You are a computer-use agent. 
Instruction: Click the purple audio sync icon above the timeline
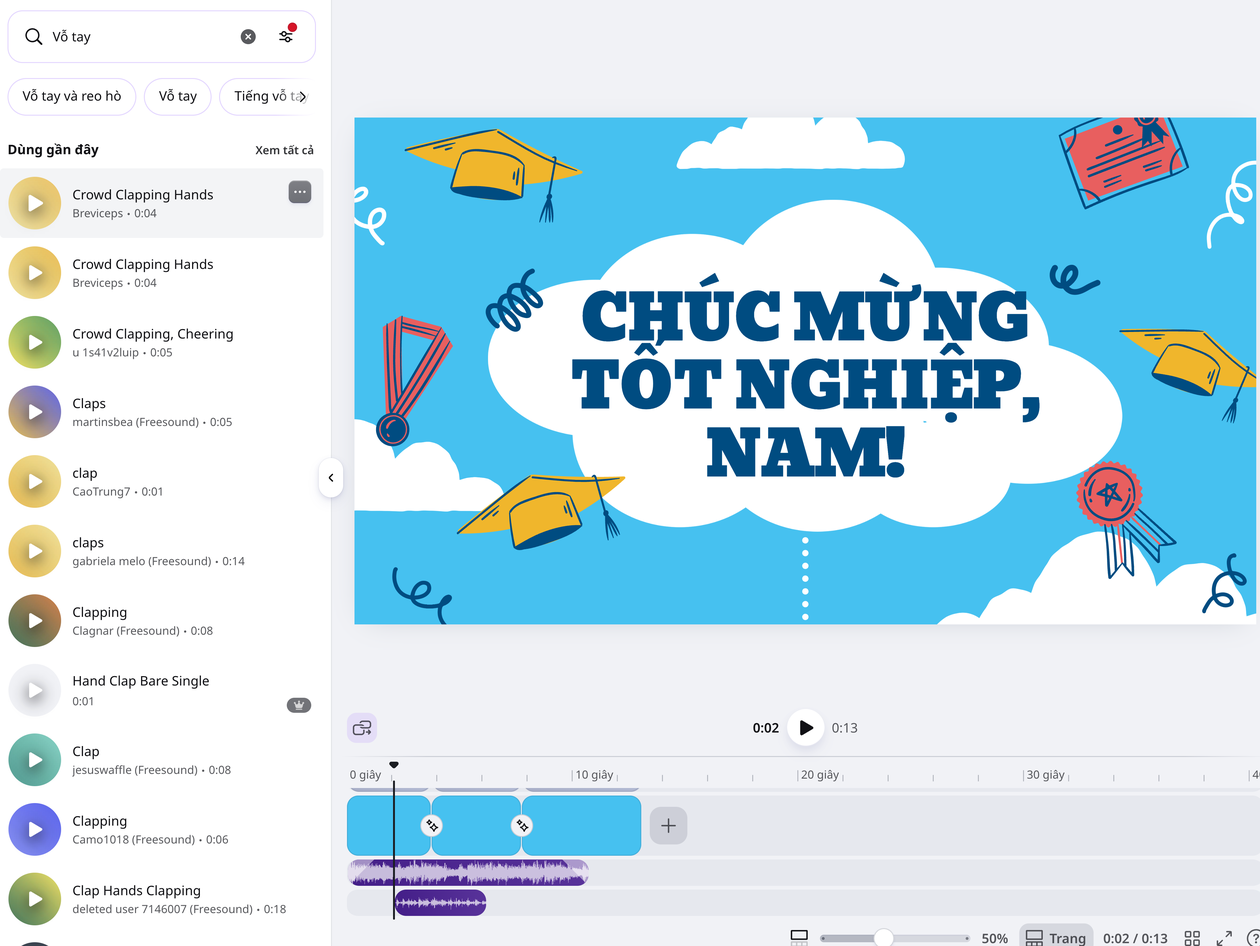(362, 728)
